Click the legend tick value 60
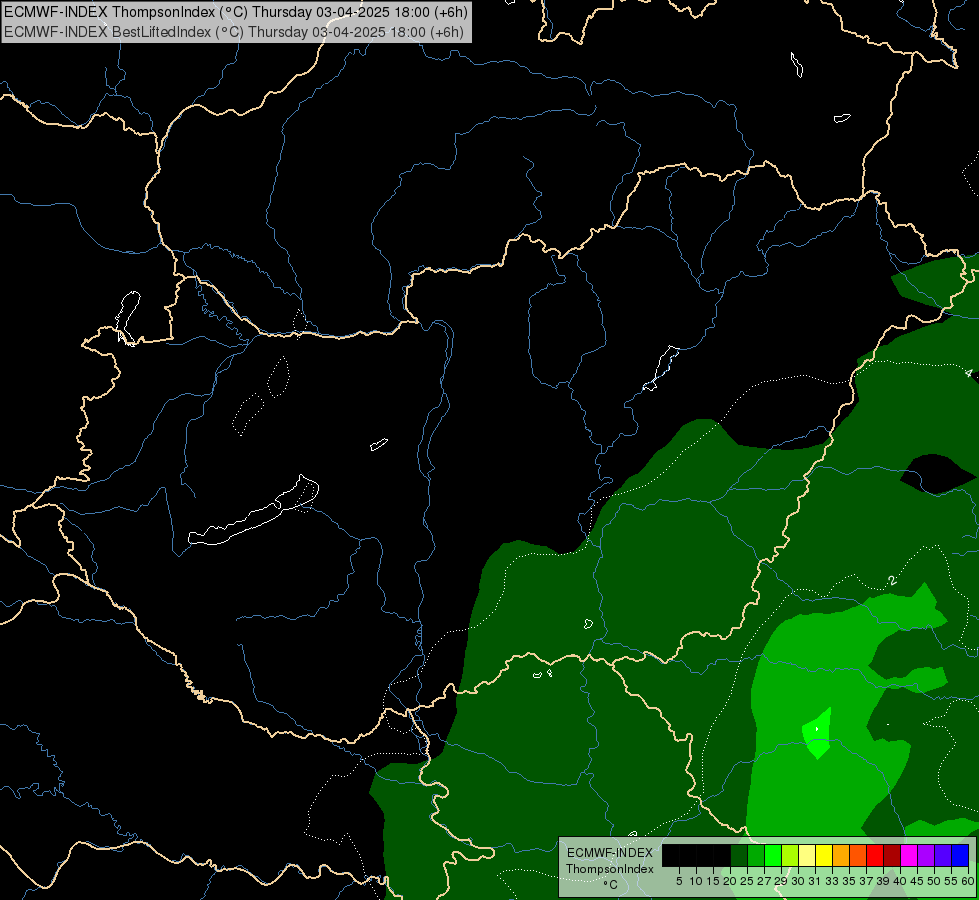Image resolution: width=979 pixels, height=900 pixels. (x=968, y=881)
